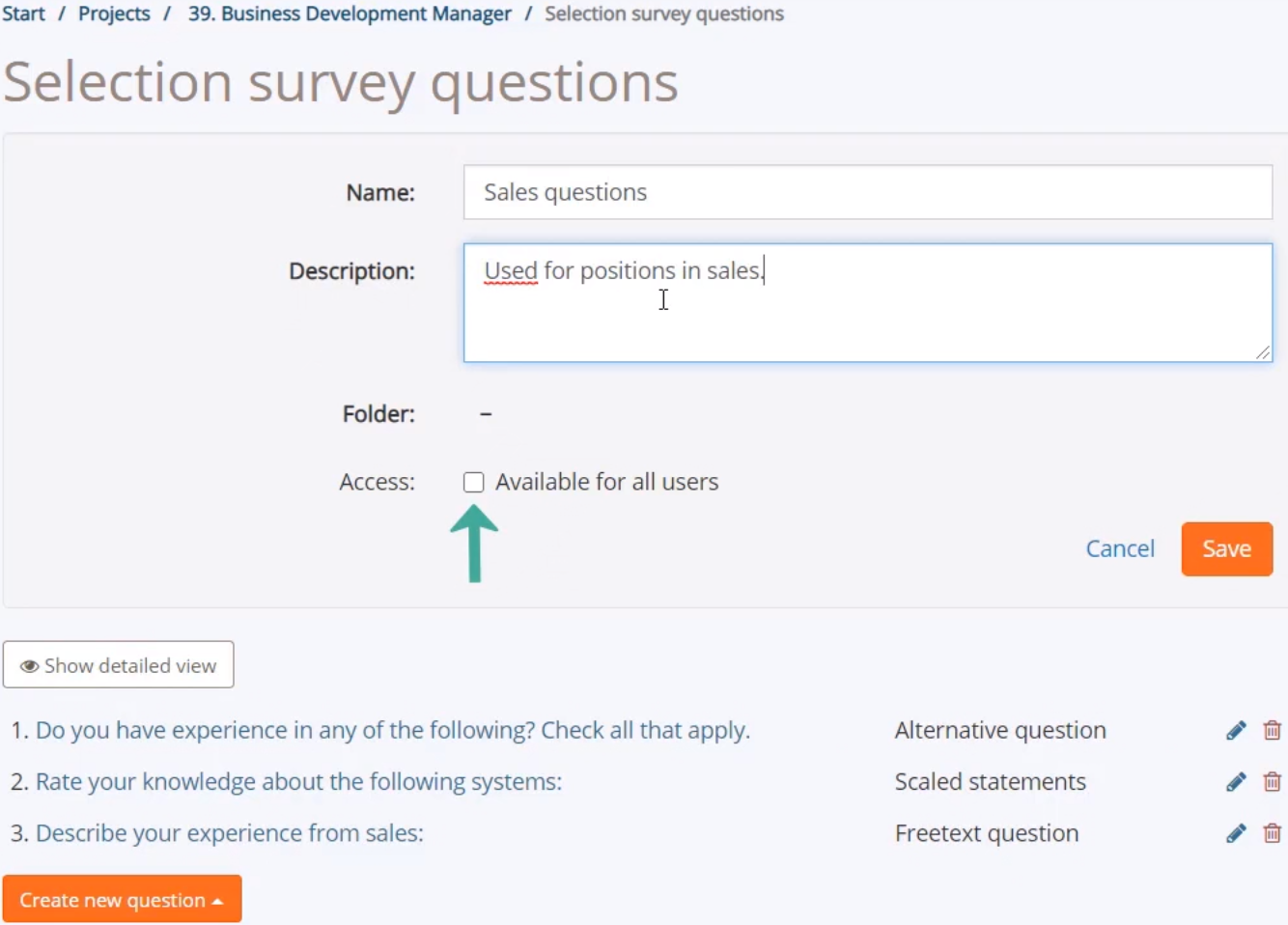Open the Rate your knowledge question
The height and width of the screenshot is (925, 1288).
point(298,782)
